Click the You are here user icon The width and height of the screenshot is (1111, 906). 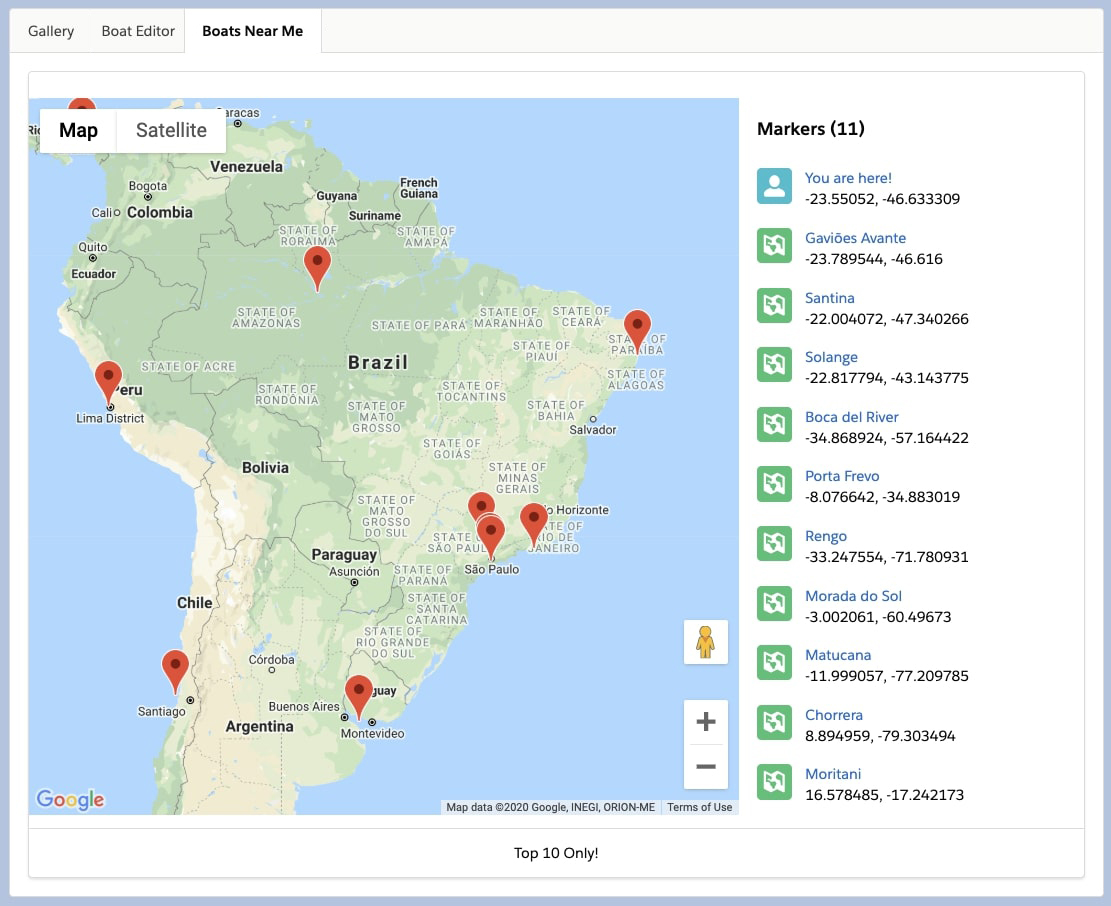[774, 186]
